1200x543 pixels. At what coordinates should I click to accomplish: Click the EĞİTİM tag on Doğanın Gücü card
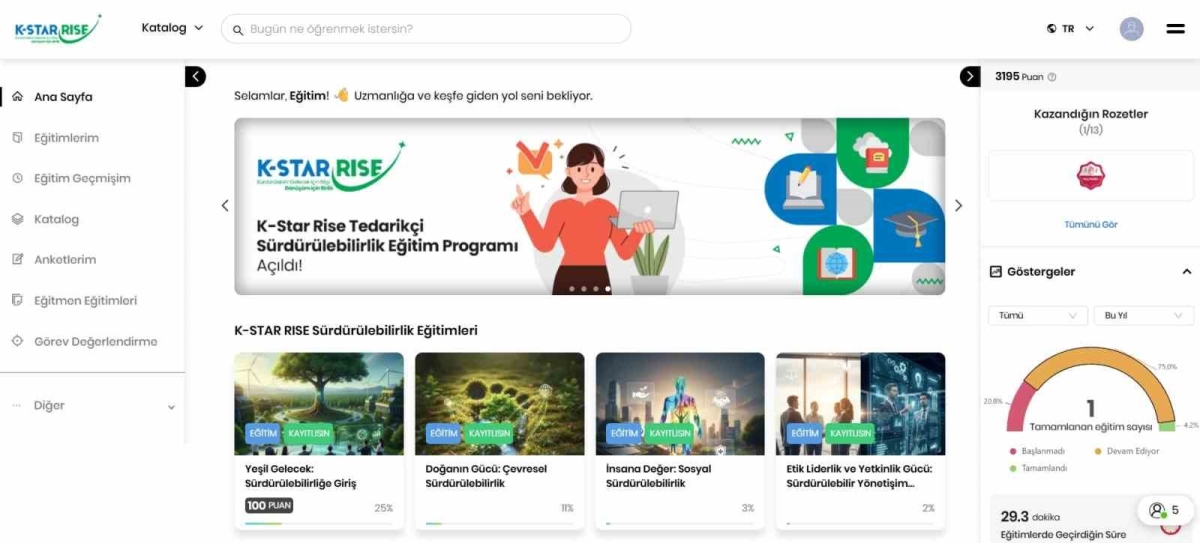(442, 433)
